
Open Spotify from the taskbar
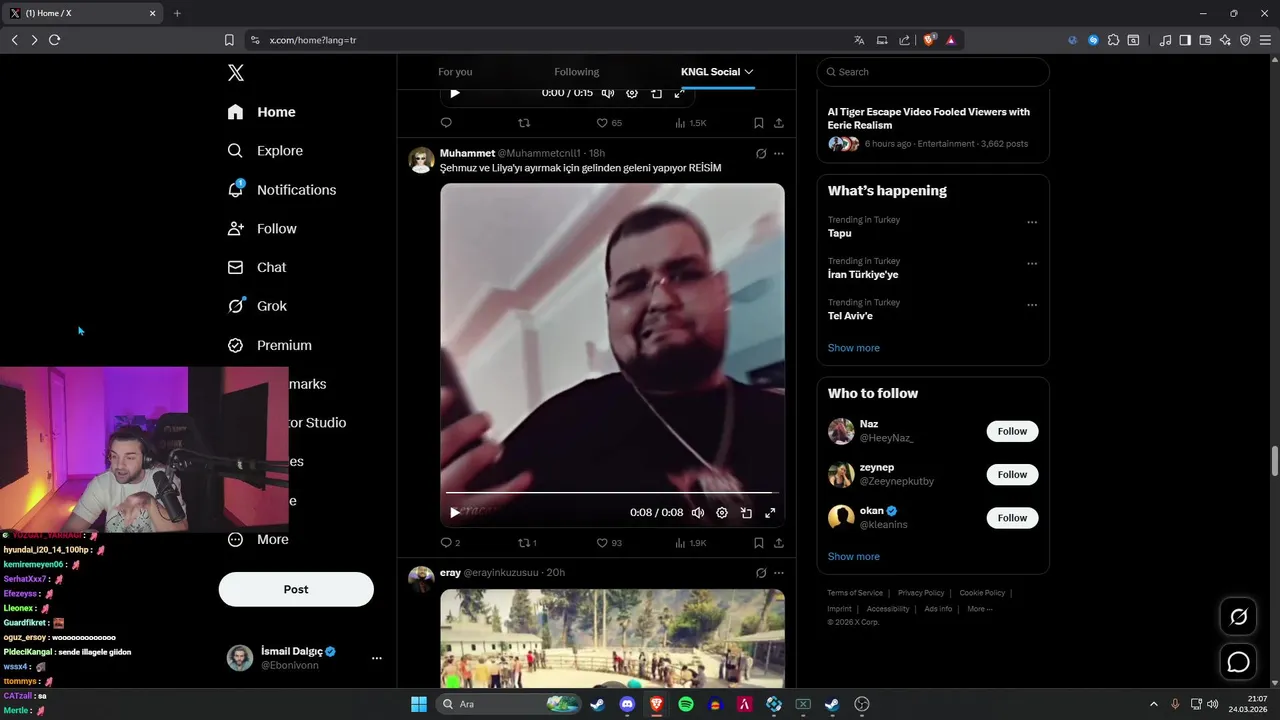[686, 704]
